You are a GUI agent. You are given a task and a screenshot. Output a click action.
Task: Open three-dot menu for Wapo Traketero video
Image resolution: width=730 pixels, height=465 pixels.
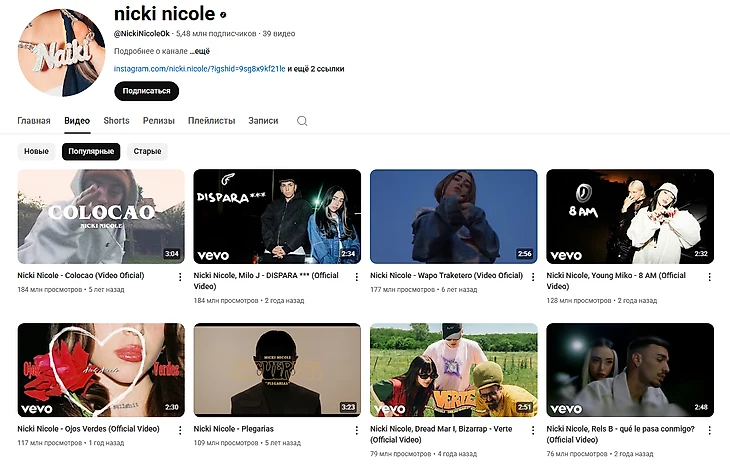(533, 277)
